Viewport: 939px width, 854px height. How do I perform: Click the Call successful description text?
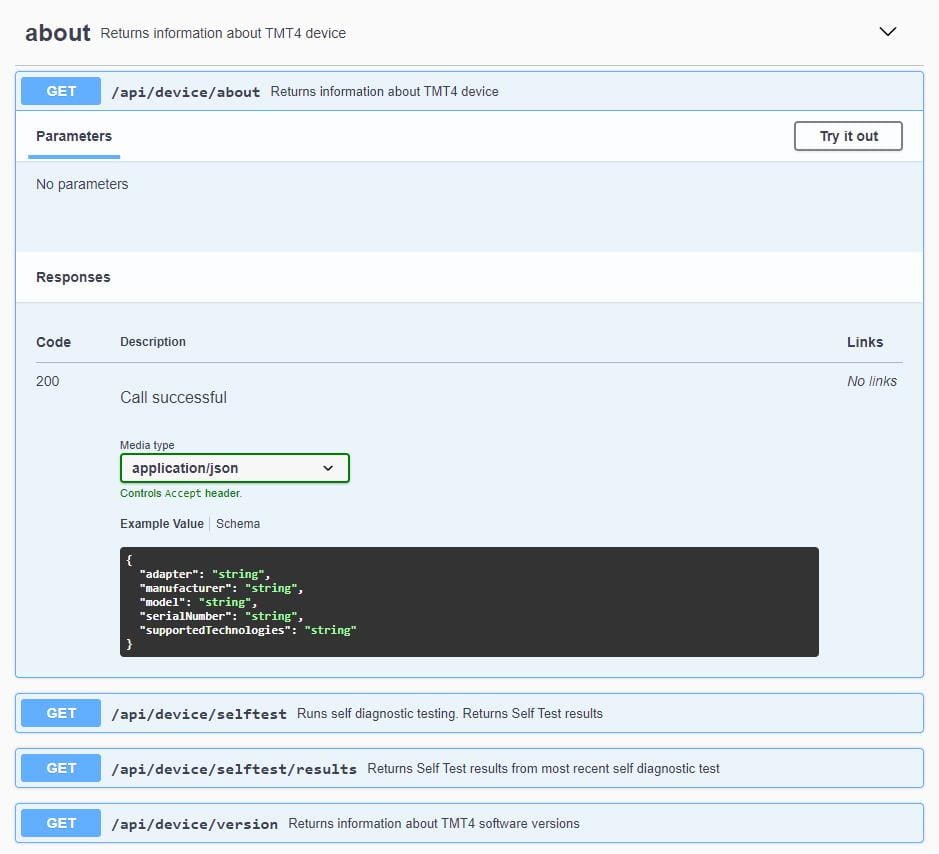(x=173, y=398)
